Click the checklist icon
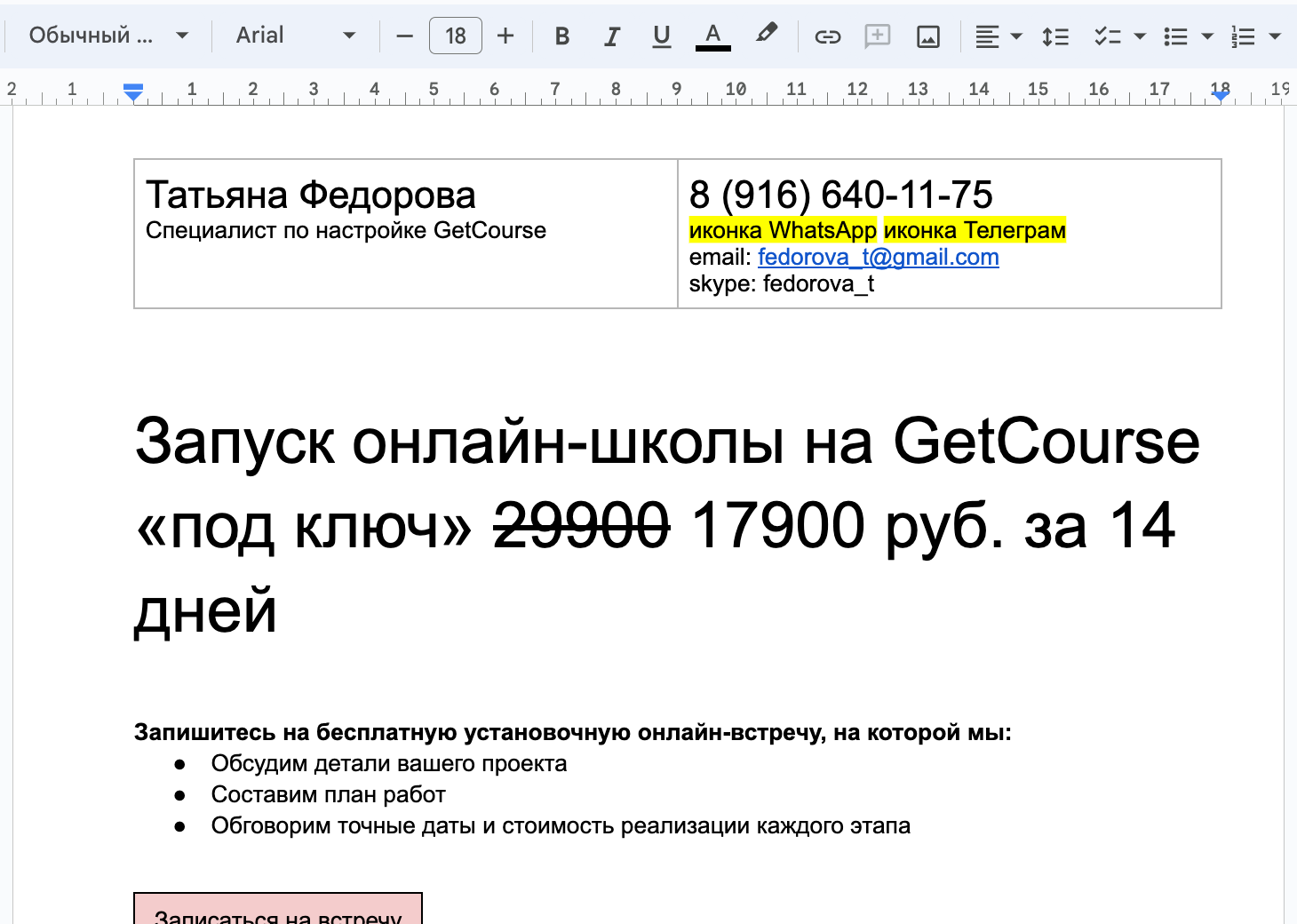 click(1107, 36)
